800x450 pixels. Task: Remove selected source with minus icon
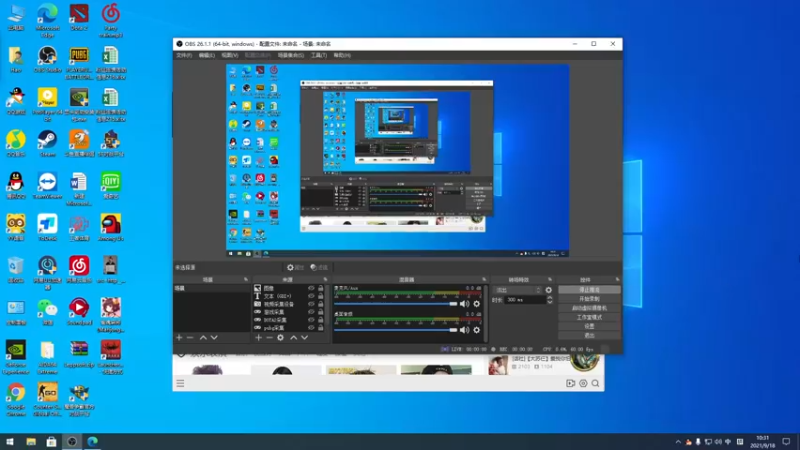pyautogui.click(x=269, y=338)
